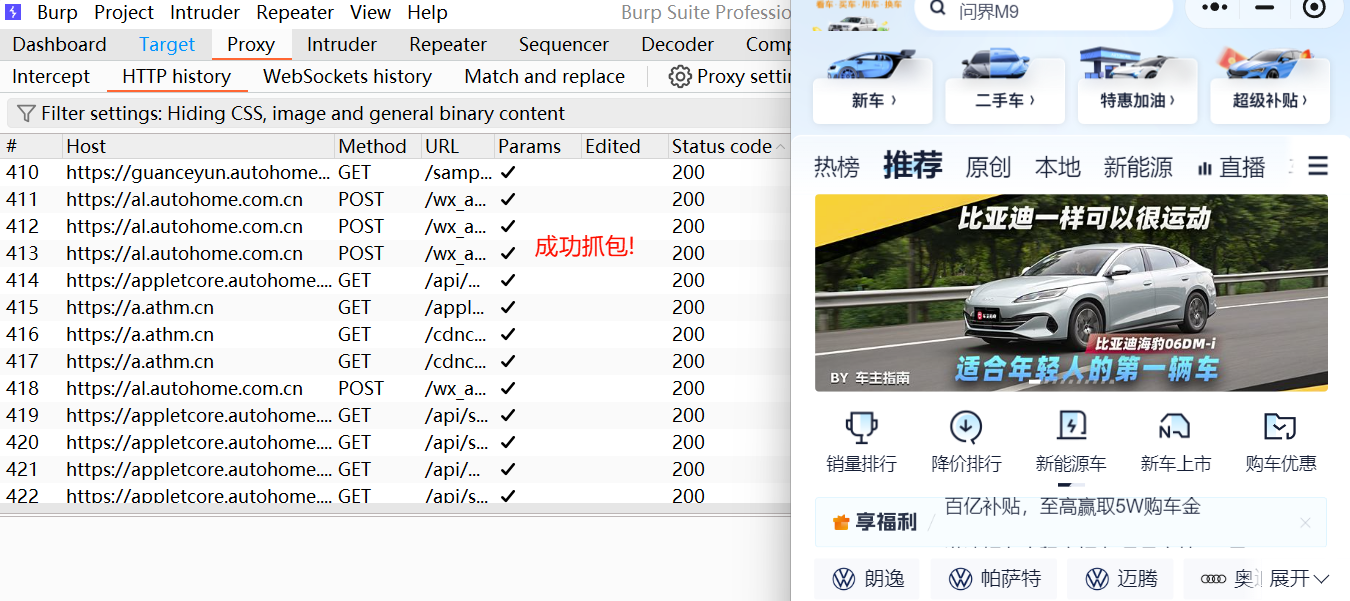Open the Repeater menu in menu bar
The image size is (1350, 601).
pos(295,13)
